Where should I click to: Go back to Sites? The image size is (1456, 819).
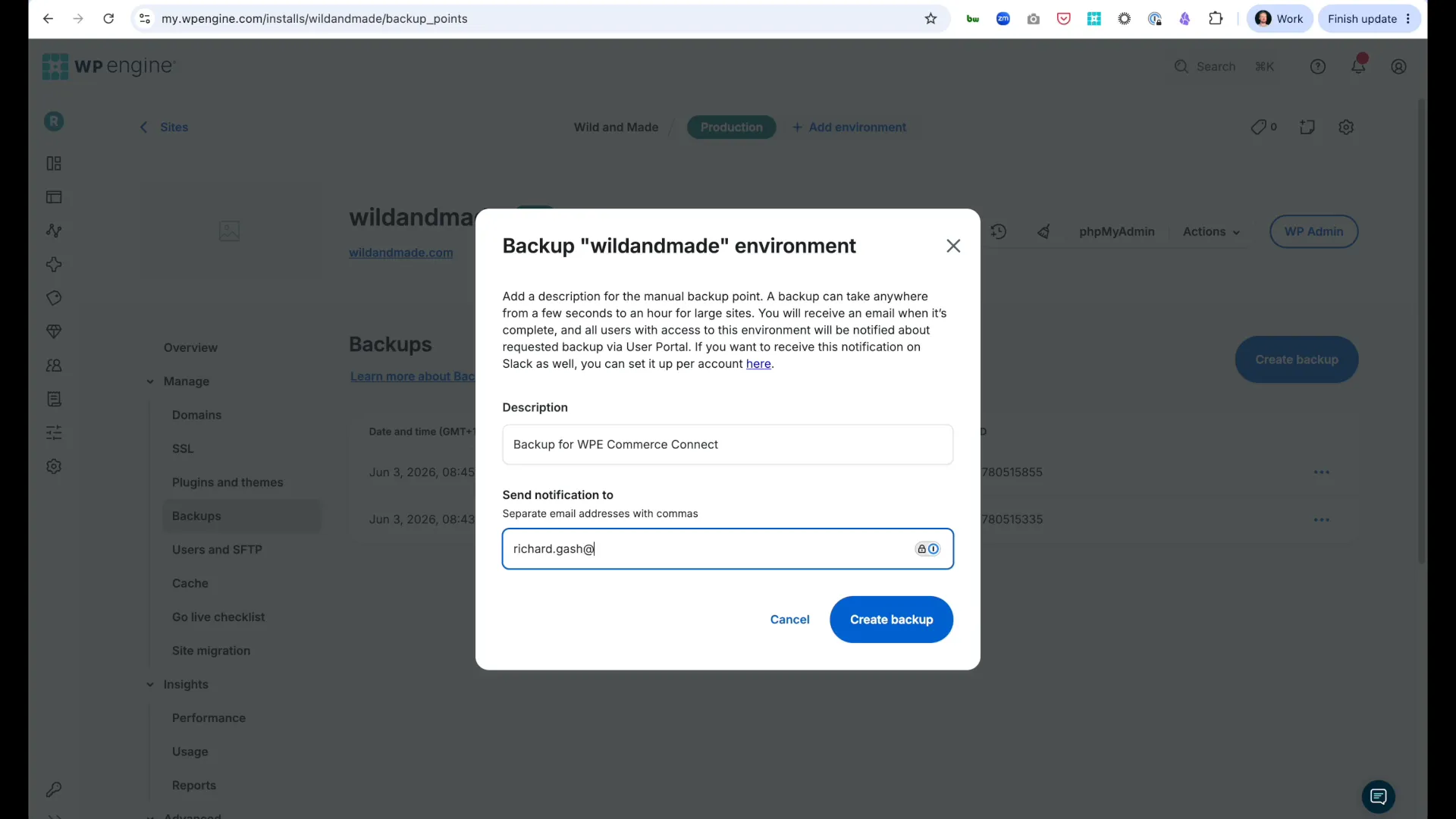tap(164, 127)
